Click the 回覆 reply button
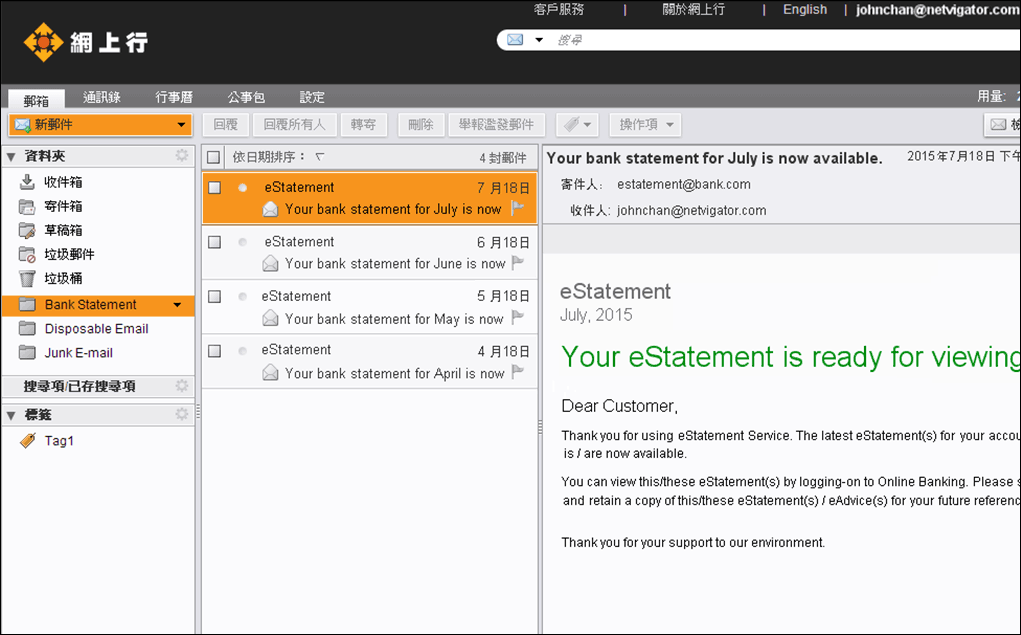1021x635 pixels. tap(226, 124)
